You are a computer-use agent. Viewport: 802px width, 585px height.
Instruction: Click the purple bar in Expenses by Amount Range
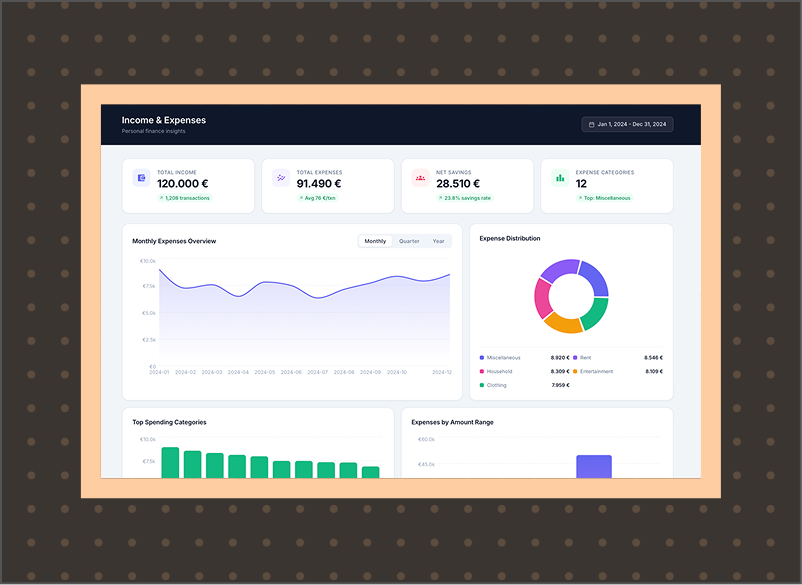(594, 466)
